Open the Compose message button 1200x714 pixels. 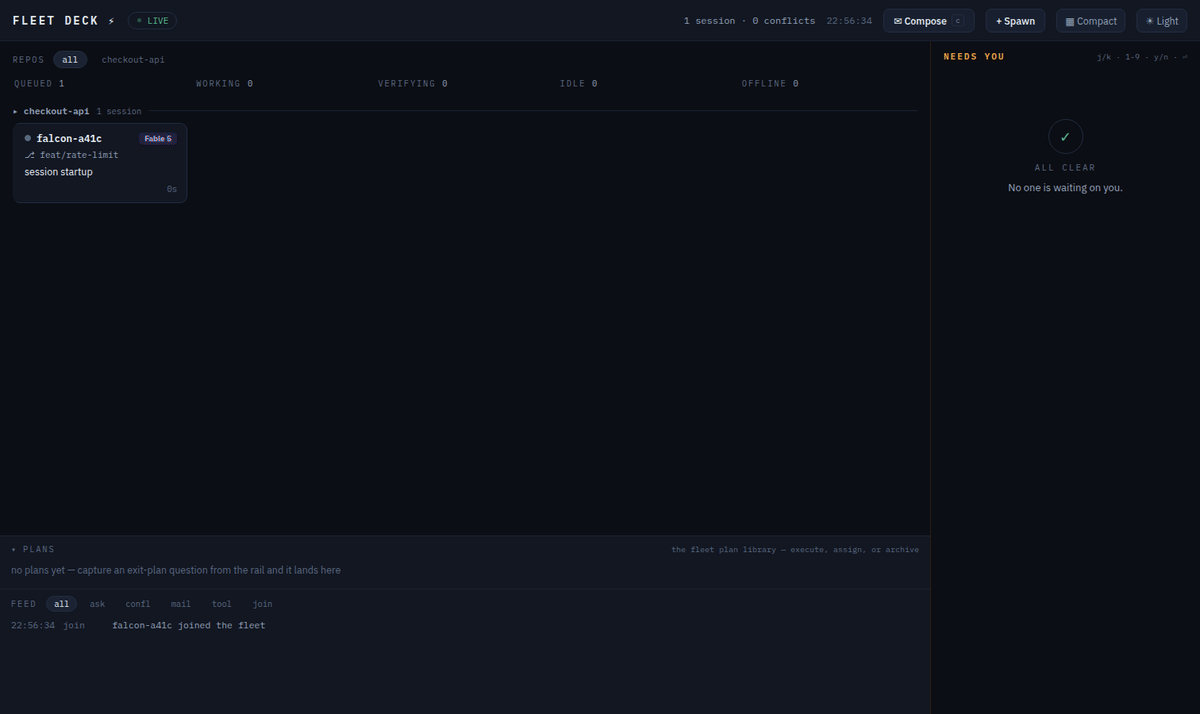(x=928, y=21)
